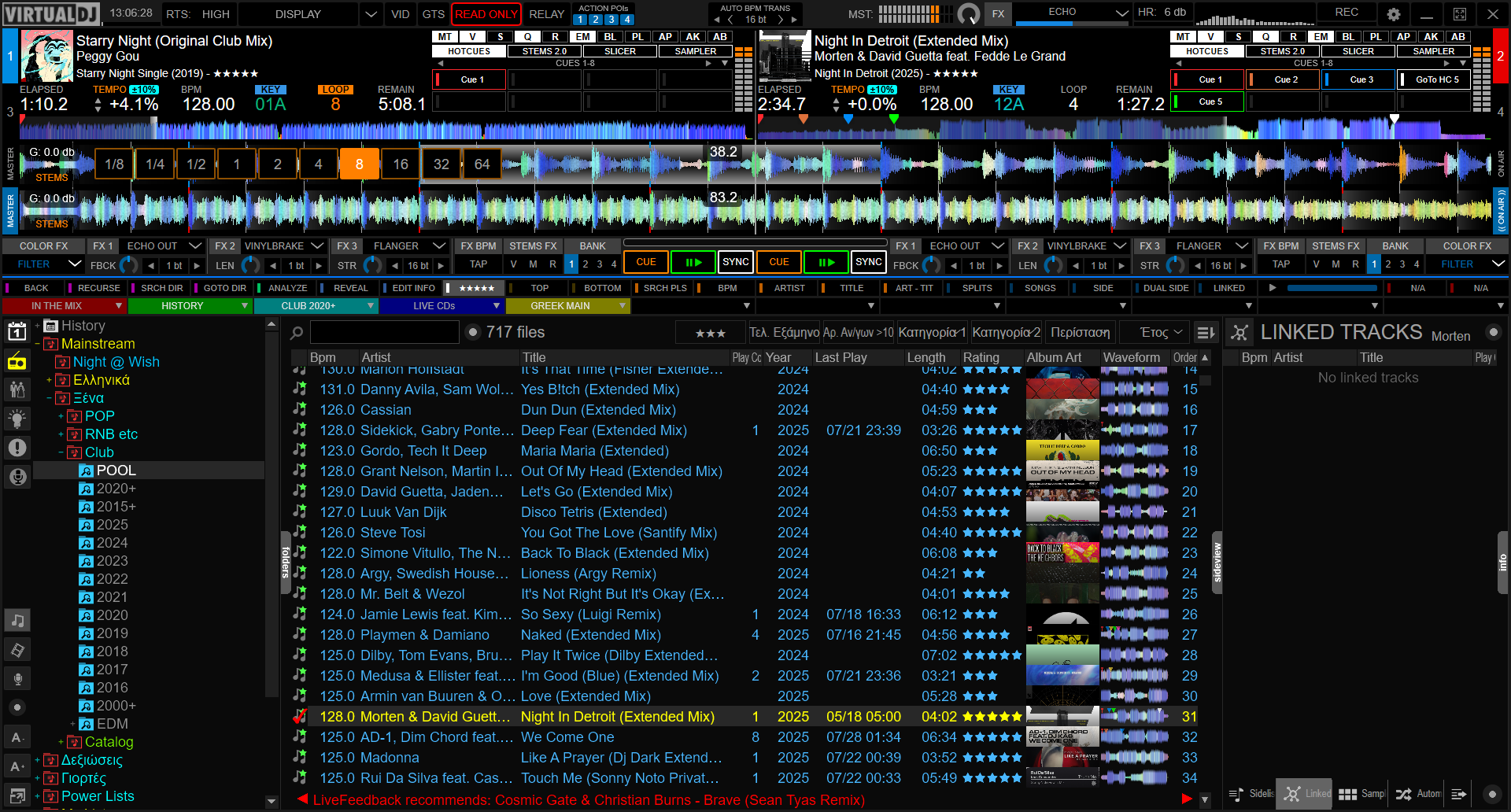Toggle SYNC on the left deck
Screen dimensions: 1511x812
735,262
